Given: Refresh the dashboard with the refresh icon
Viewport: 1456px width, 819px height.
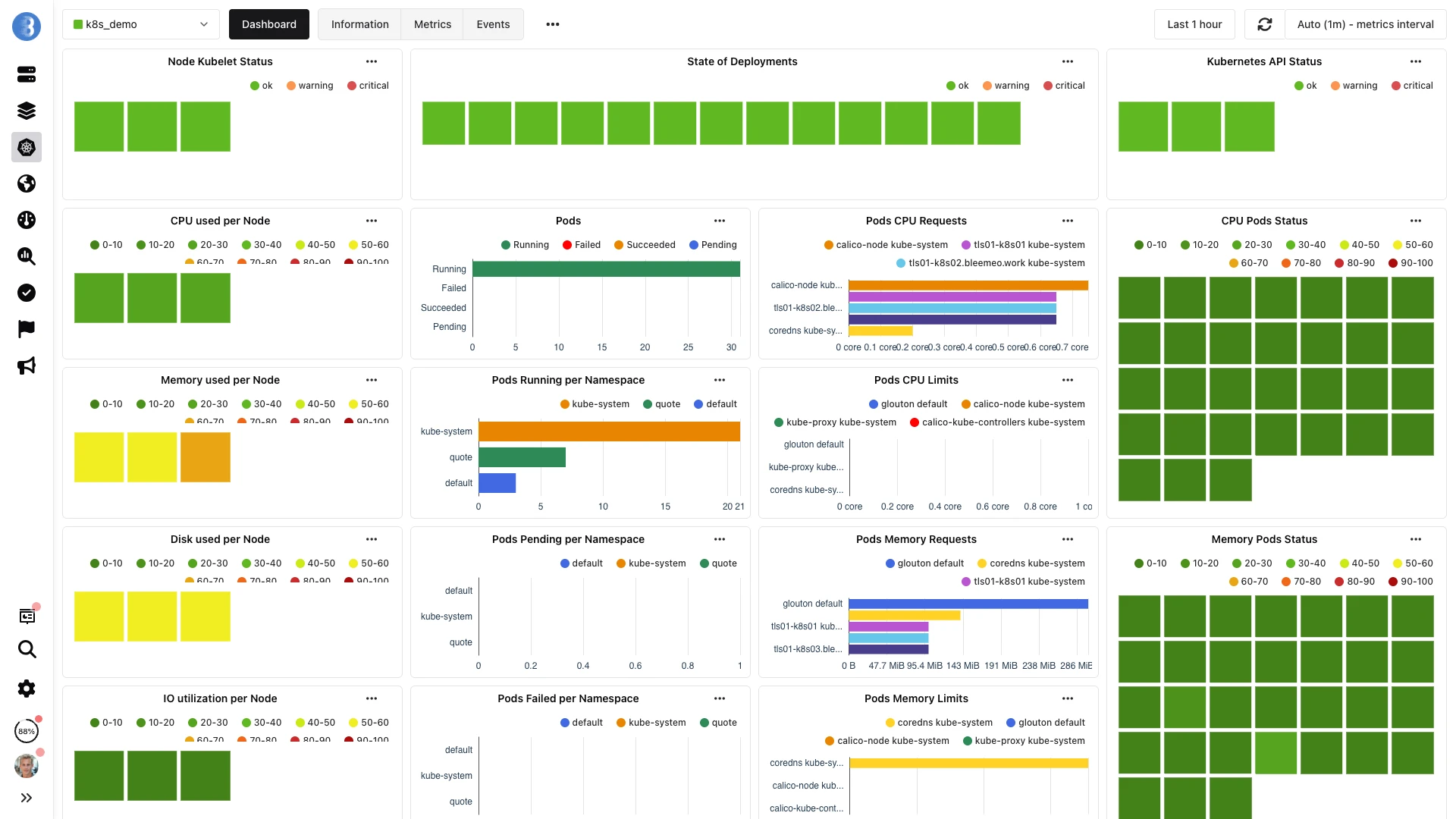Looking at the screenshot, I should pos(1264,24).
